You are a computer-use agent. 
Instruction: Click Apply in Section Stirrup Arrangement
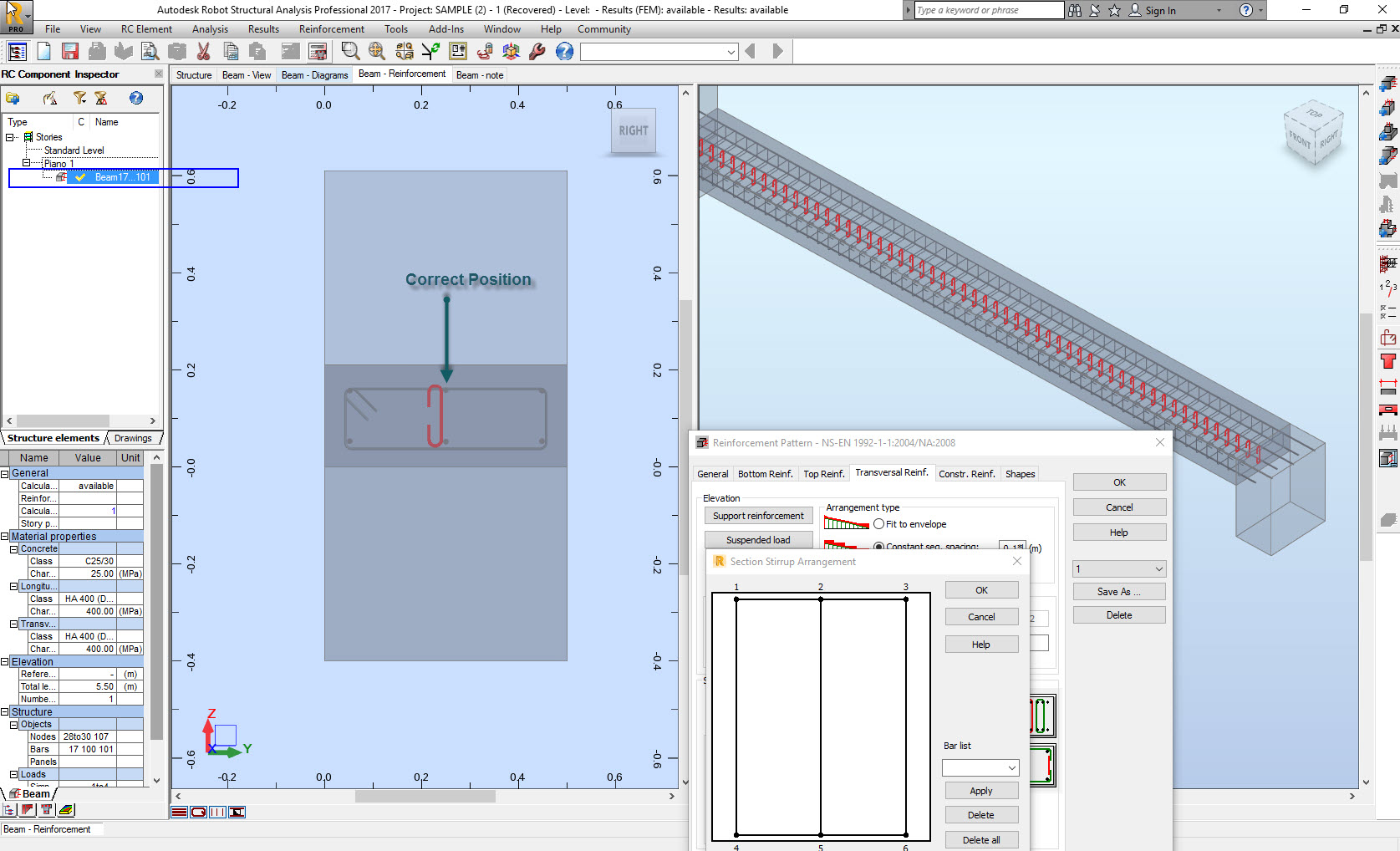pos(981,791)
